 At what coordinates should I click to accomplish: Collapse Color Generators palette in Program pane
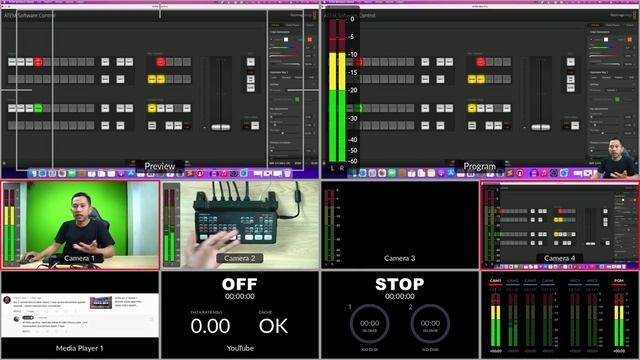pyautogui.click(x=600, y=32)
